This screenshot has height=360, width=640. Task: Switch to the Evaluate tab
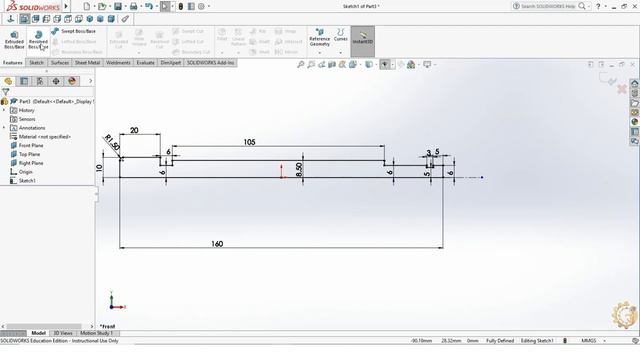(145, 62)
